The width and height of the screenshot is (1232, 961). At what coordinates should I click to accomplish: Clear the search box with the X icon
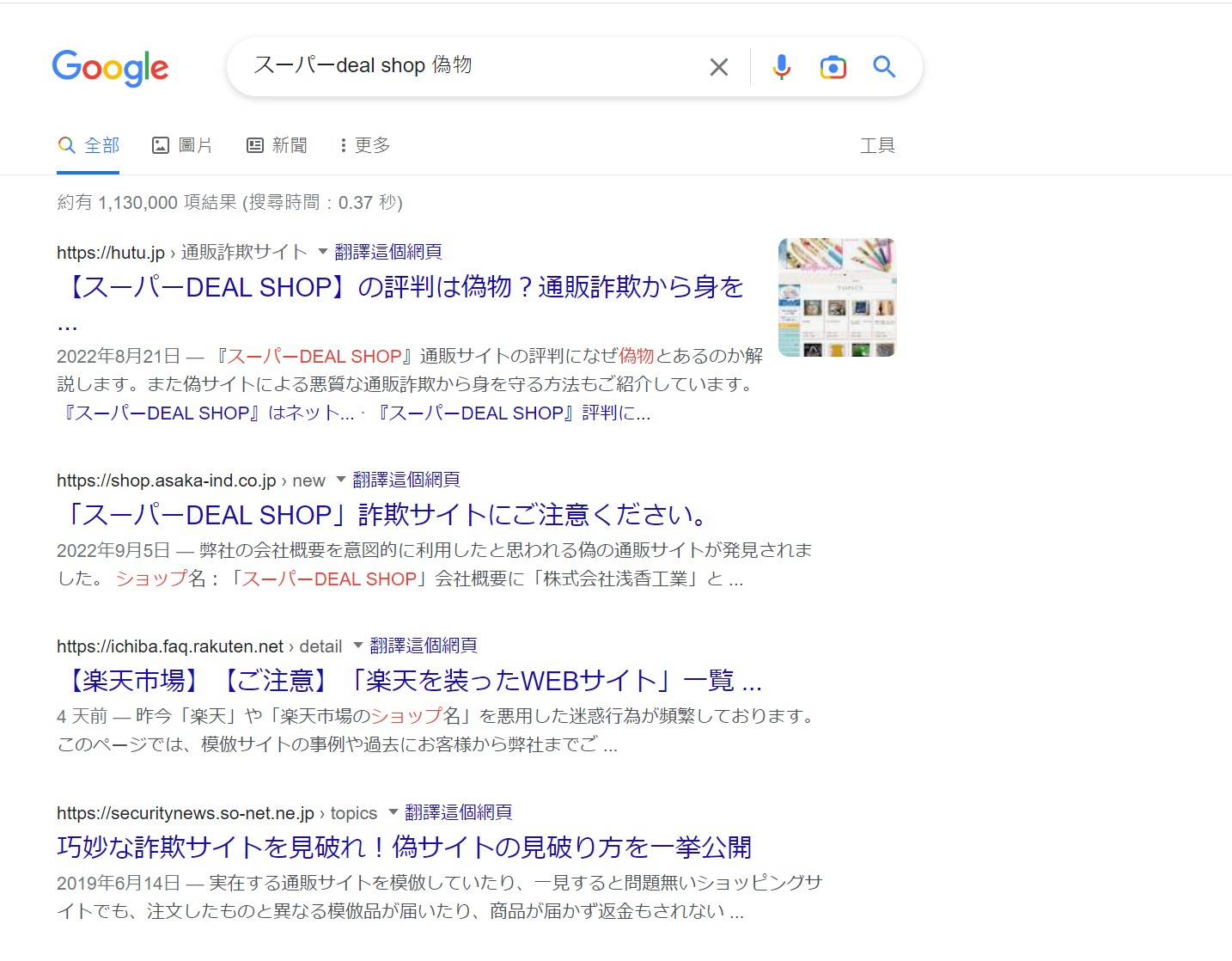719,67
